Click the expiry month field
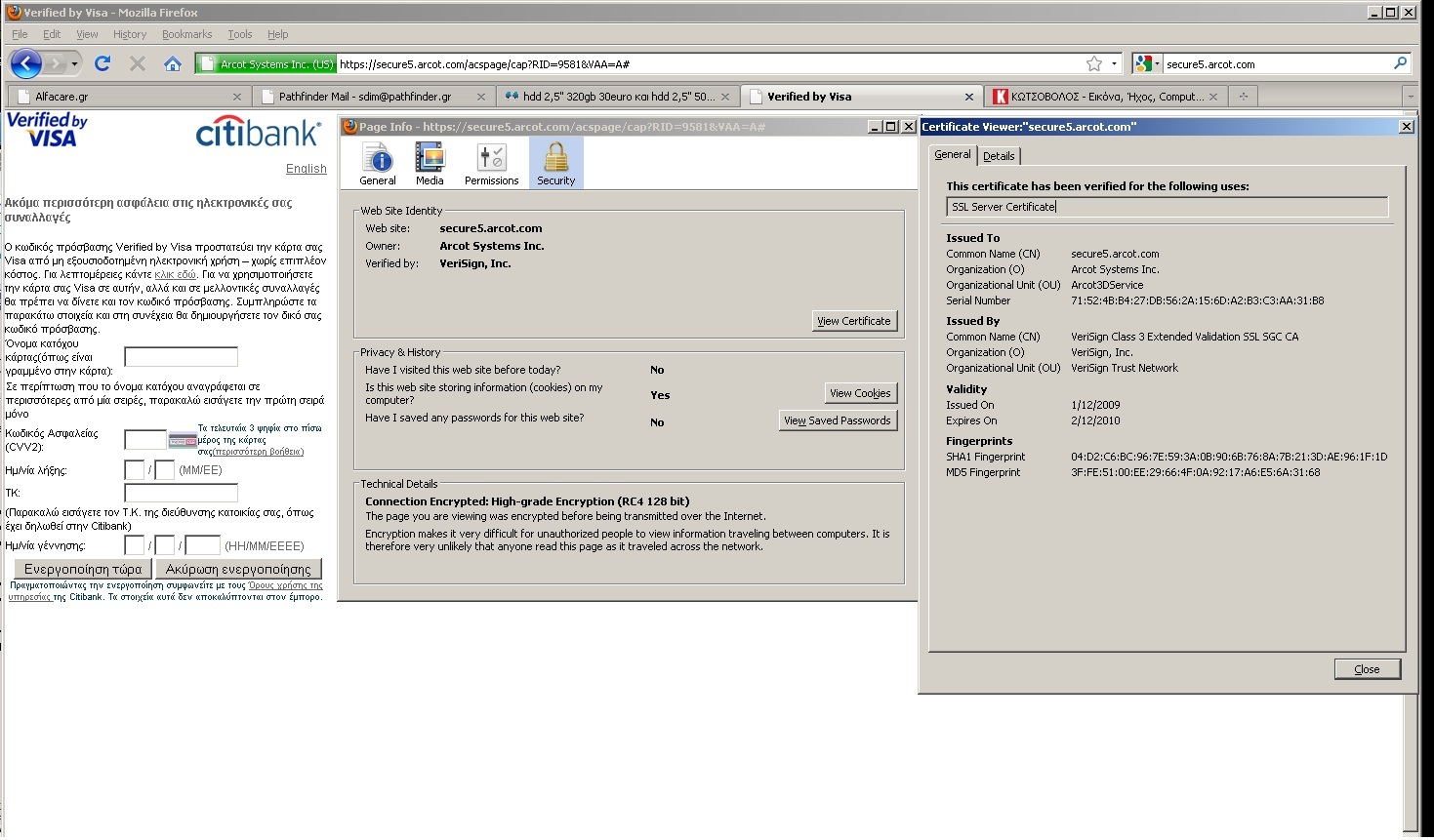 tap(135, 470)
